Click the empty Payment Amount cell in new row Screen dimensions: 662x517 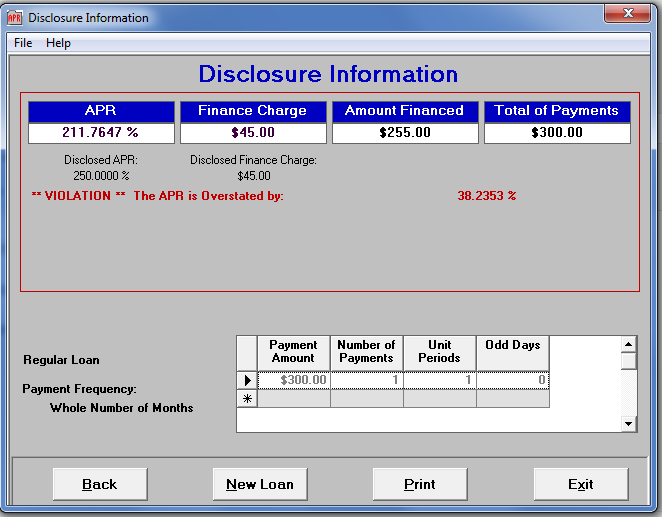[294, 398]
